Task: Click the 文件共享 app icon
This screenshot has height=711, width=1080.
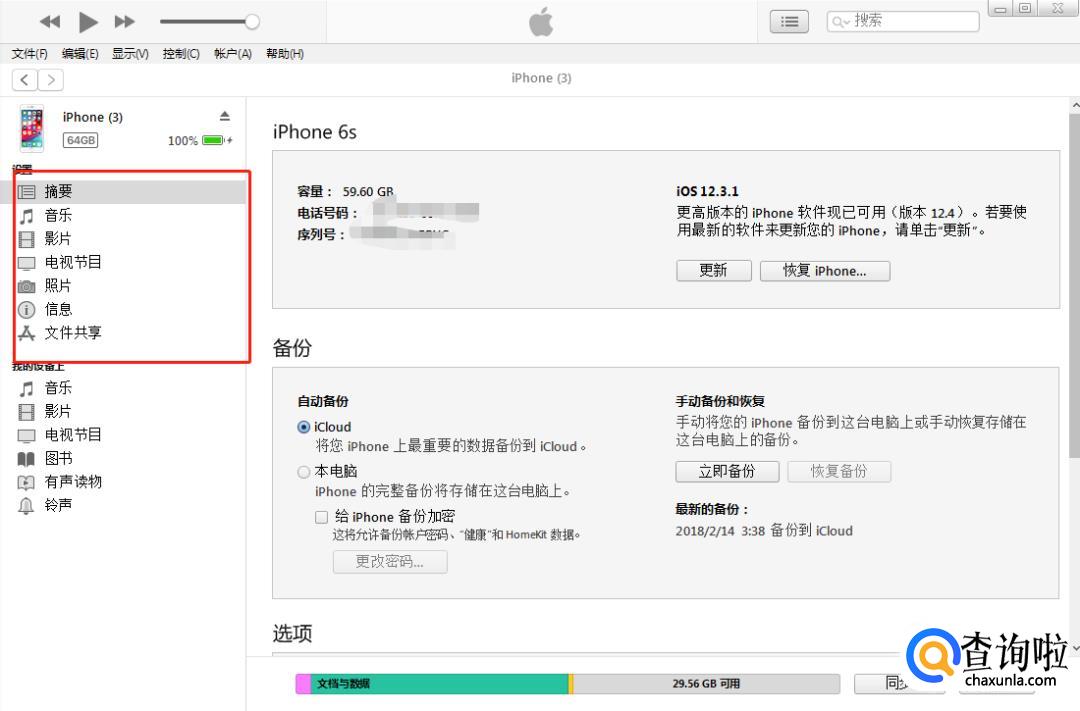Action: (26, 333)
